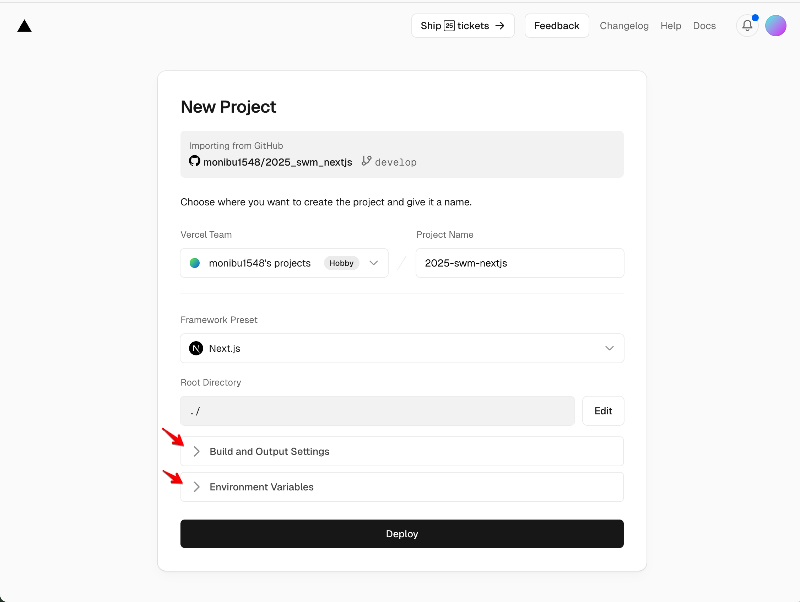Open the Framework Preset dropdown arrow

(x=609, y=348)
